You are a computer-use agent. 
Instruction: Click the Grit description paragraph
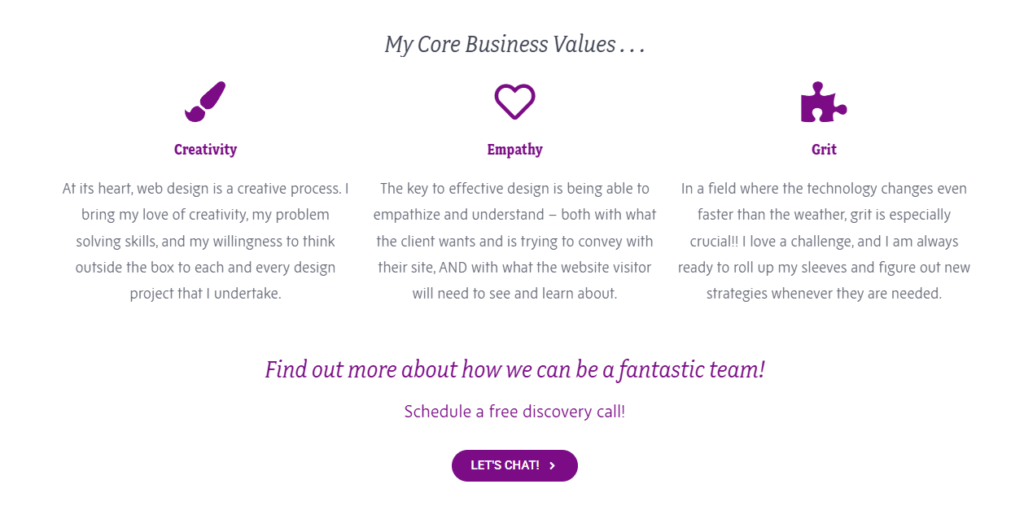tap(824, 242)
